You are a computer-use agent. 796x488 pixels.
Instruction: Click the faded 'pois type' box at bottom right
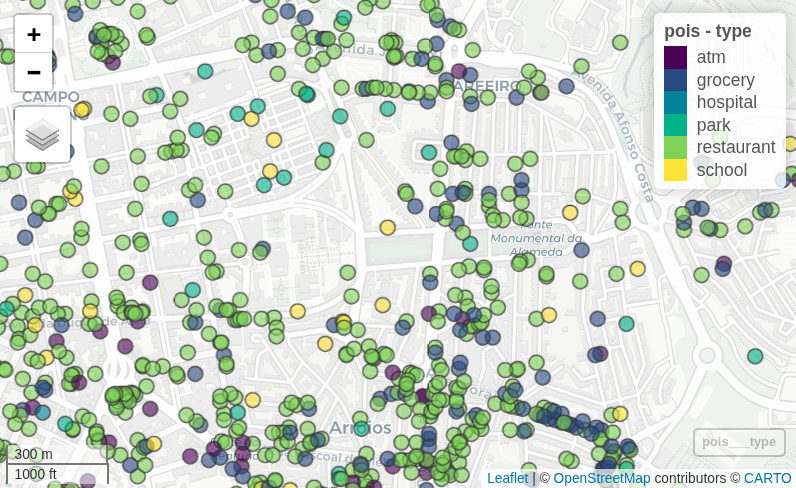738,442
